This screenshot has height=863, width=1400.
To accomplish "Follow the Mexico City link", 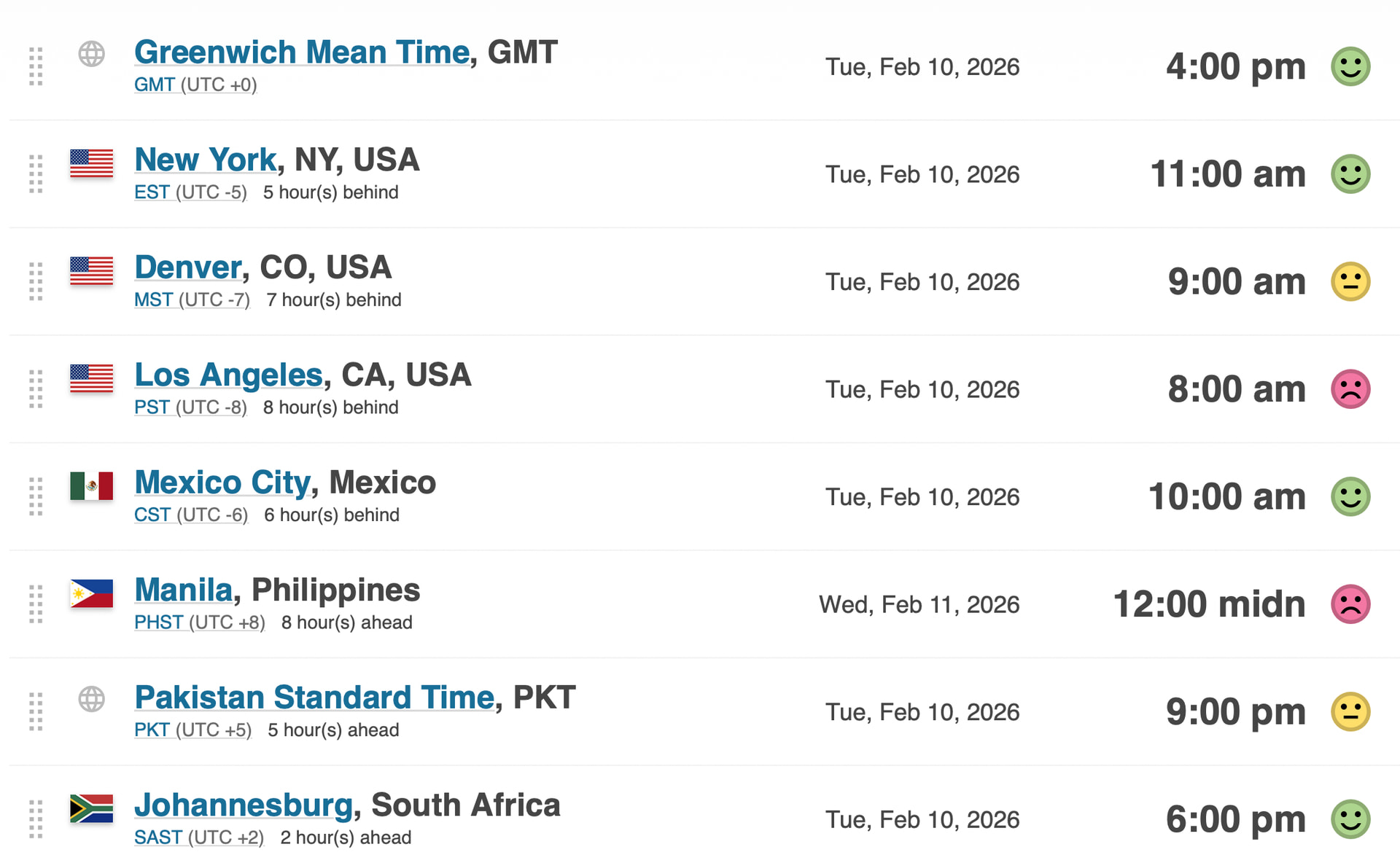I will 223,483.
